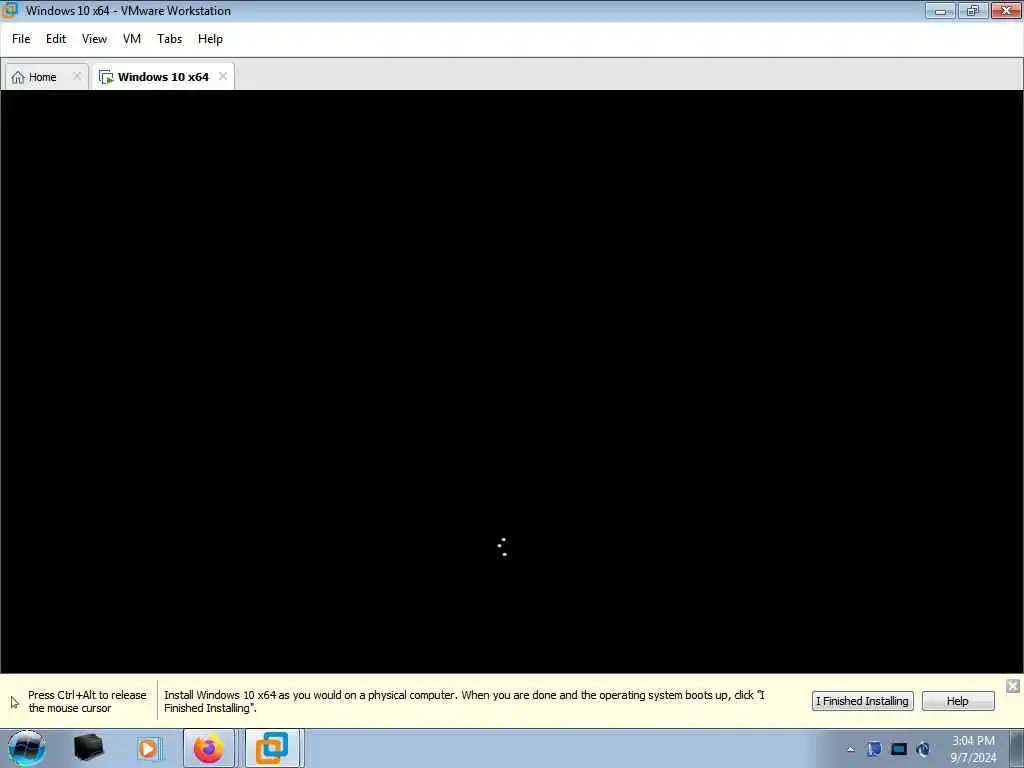
Task: Show hidden system tray icons
Action: click(x=850, y=750)
